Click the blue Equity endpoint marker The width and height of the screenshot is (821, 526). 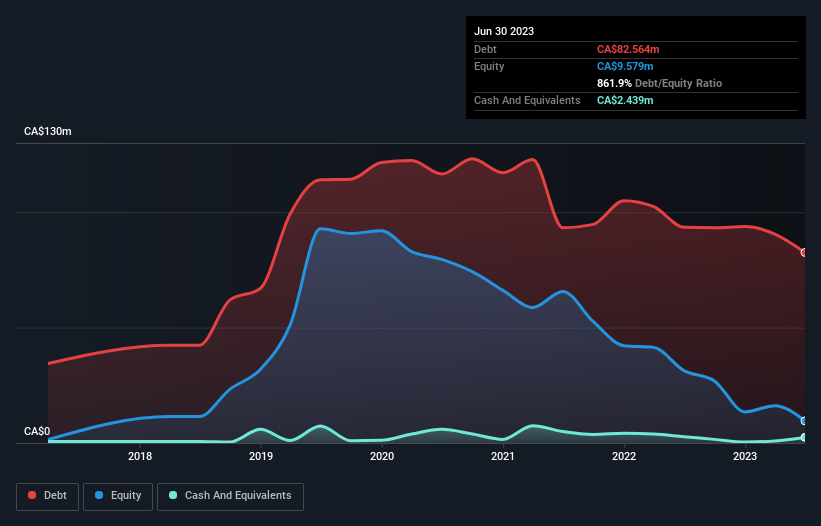coord(804,421)
